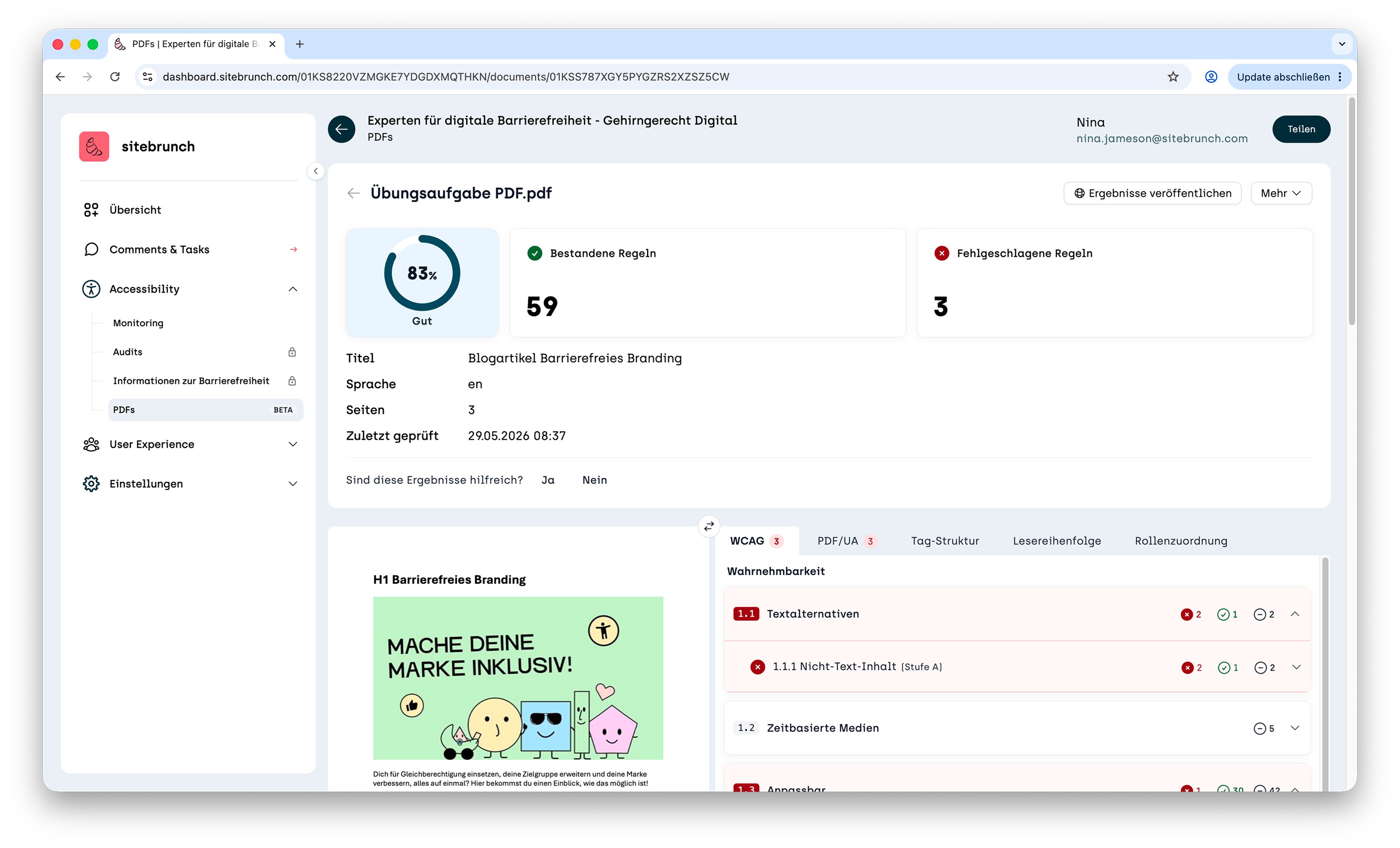Open Monitoring in the sidebar

(138, 323)
